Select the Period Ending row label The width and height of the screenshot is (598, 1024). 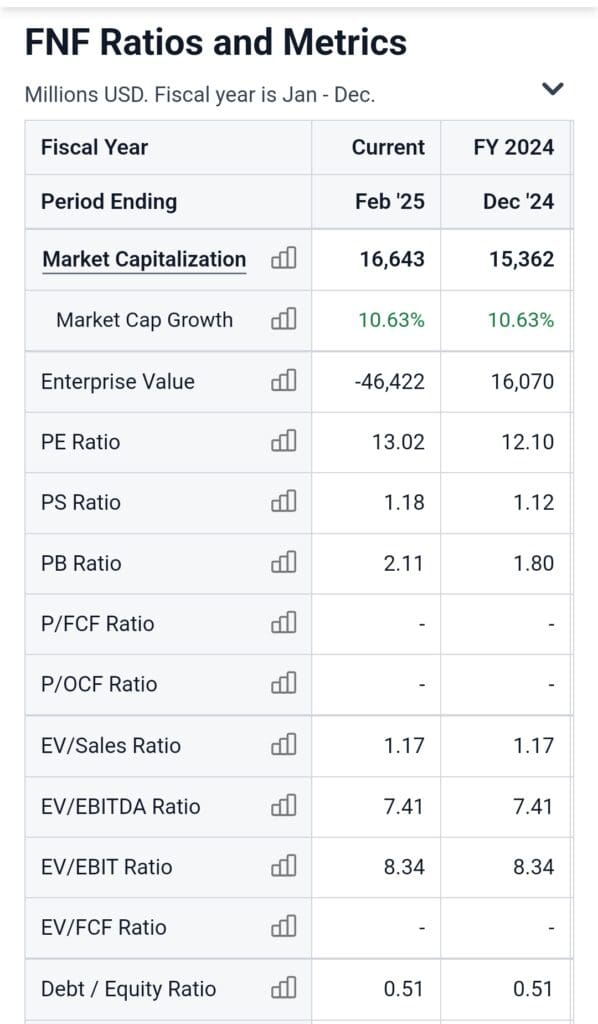point(108,201)
